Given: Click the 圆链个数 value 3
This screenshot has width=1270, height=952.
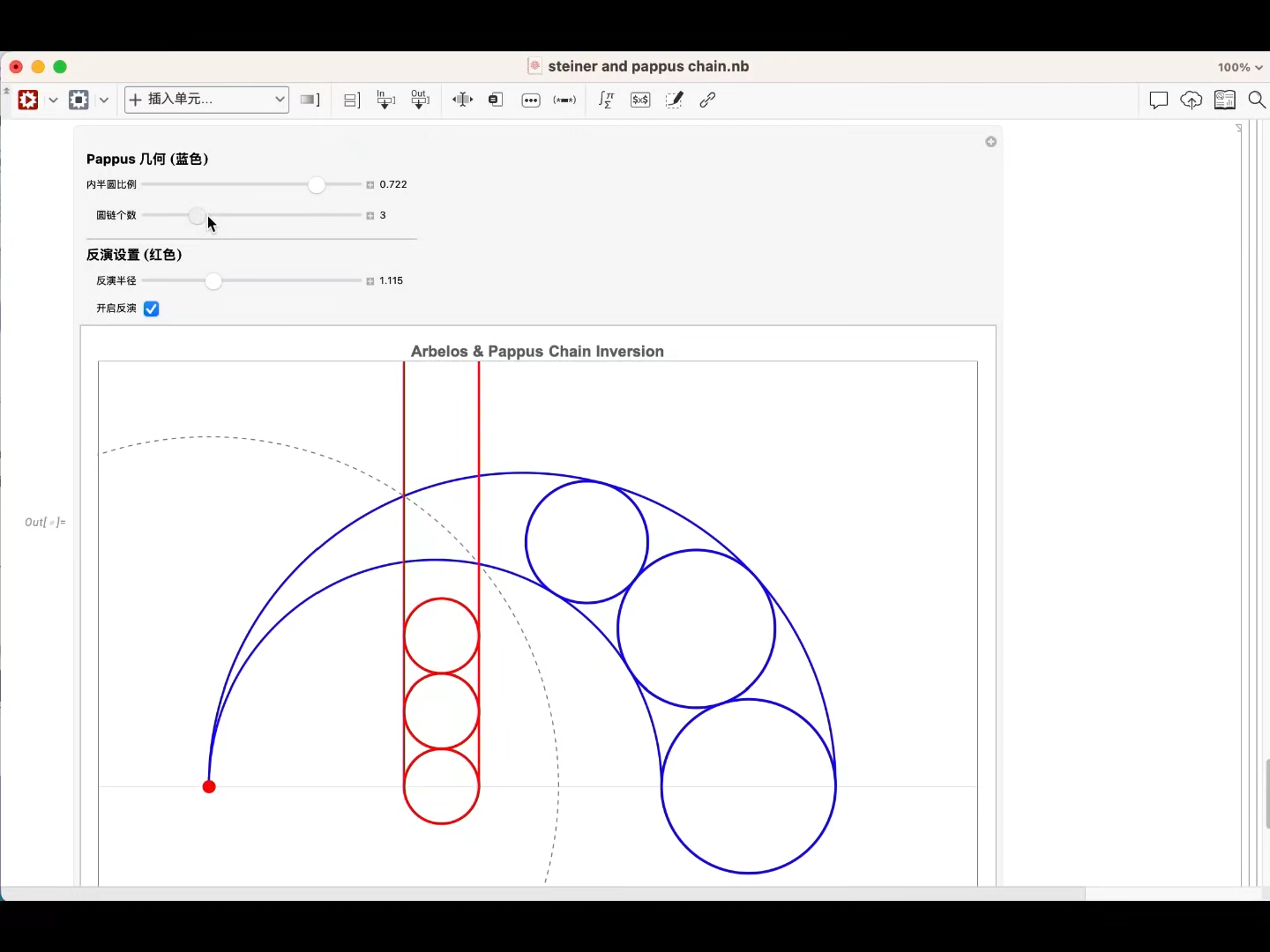Looking at the screenshot, I should tap(383, 216).
